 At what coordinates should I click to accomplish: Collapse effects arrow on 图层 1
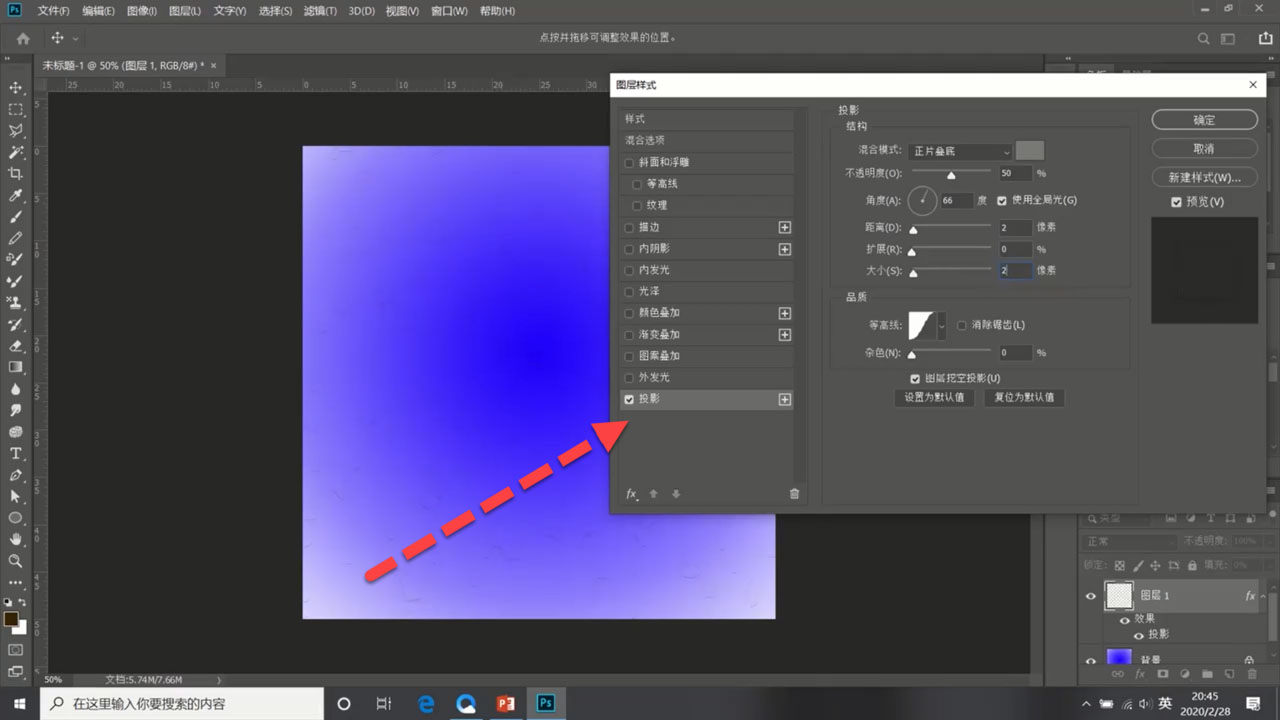(x=1265, y=596)
